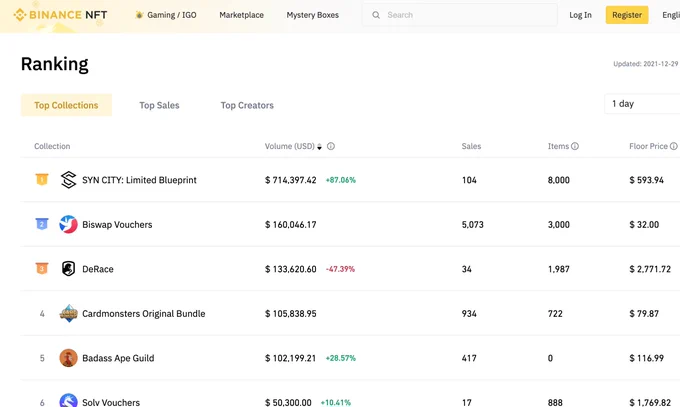680x407 pixels.
Task: Click the $ 105,838.95 volume value
Action: click(291, 313)
